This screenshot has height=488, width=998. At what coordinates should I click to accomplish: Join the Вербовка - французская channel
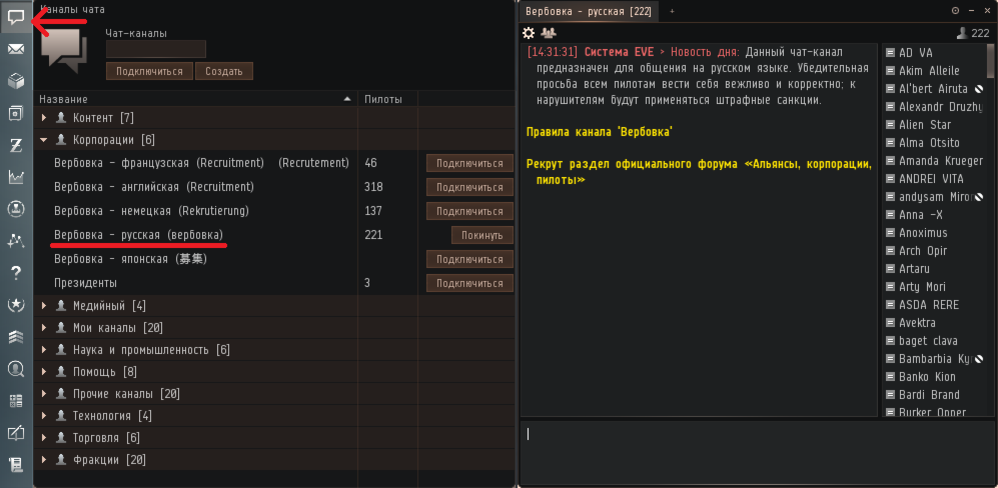click(x=470, y=164)
